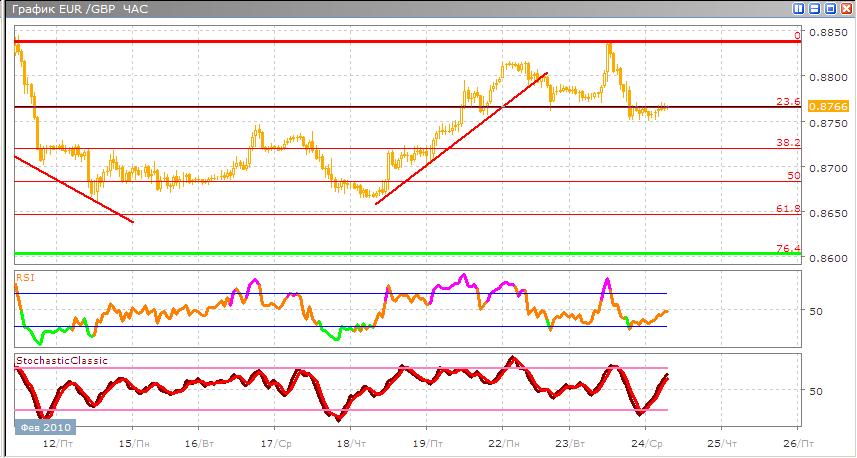Select the thick red resistance line at top
The image size is (857, 458).
click(x=407, y=42)
